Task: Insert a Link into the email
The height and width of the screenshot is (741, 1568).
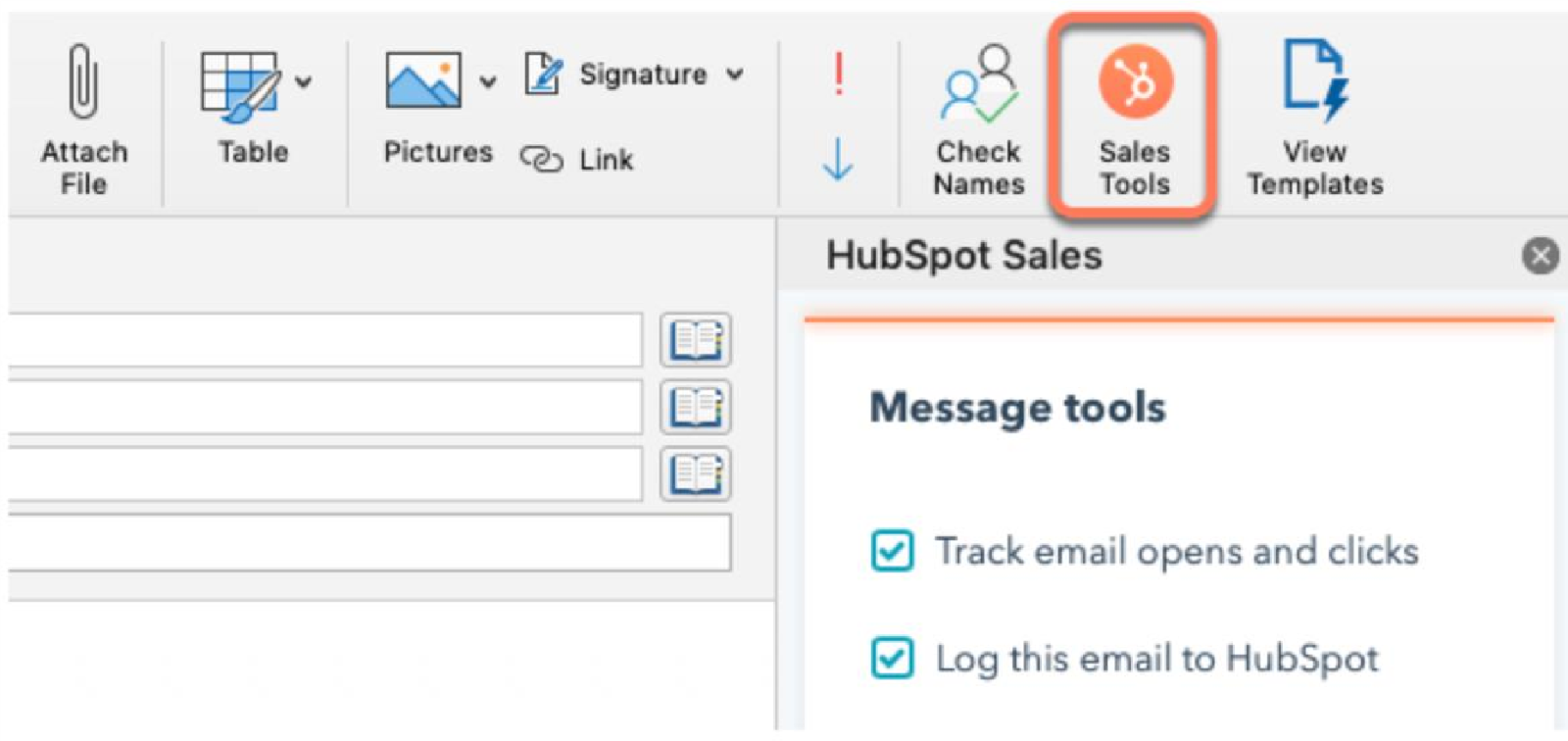Action: pyautogui.click(x=577, y=159)
